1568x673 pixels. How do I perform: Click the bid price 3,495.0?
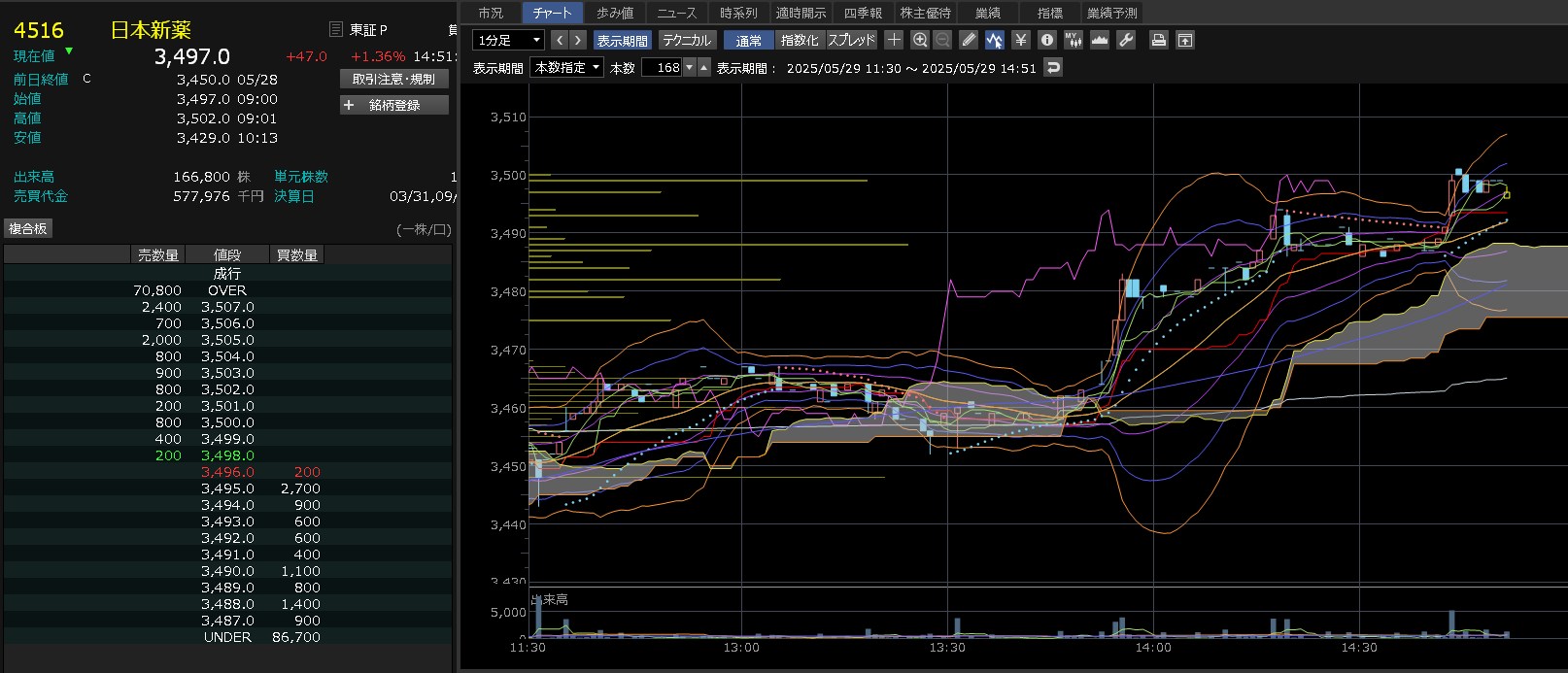[227, 488]
